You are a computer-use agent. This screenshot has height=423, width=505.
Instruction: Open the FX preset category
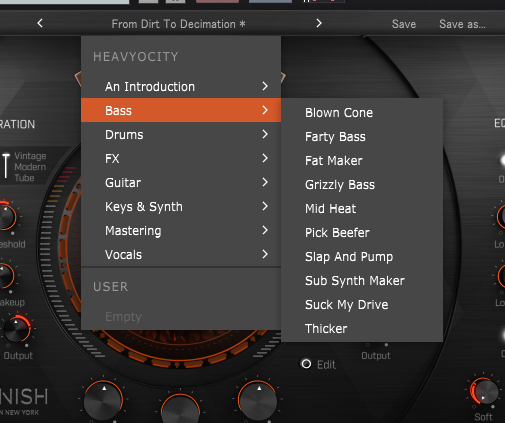[x=181, y=158]
